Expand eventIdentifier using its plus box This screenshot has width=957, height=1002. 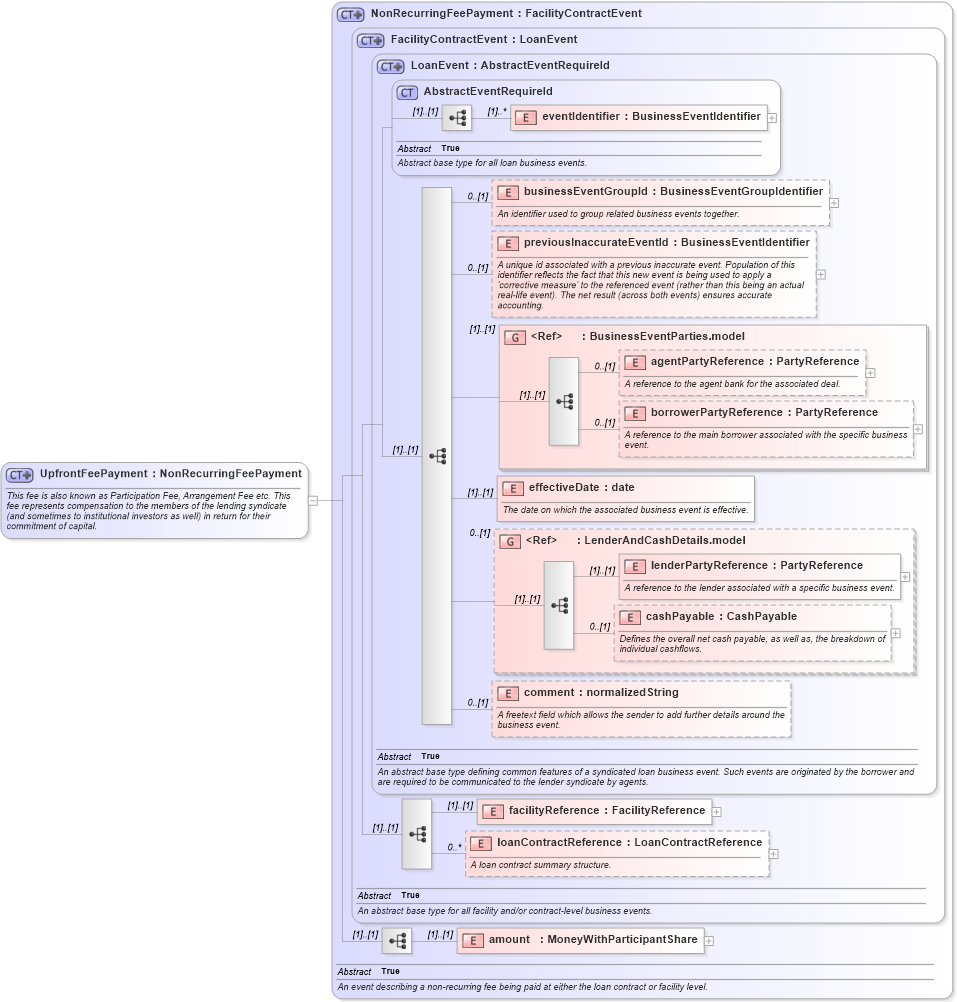tap(772, 117)
